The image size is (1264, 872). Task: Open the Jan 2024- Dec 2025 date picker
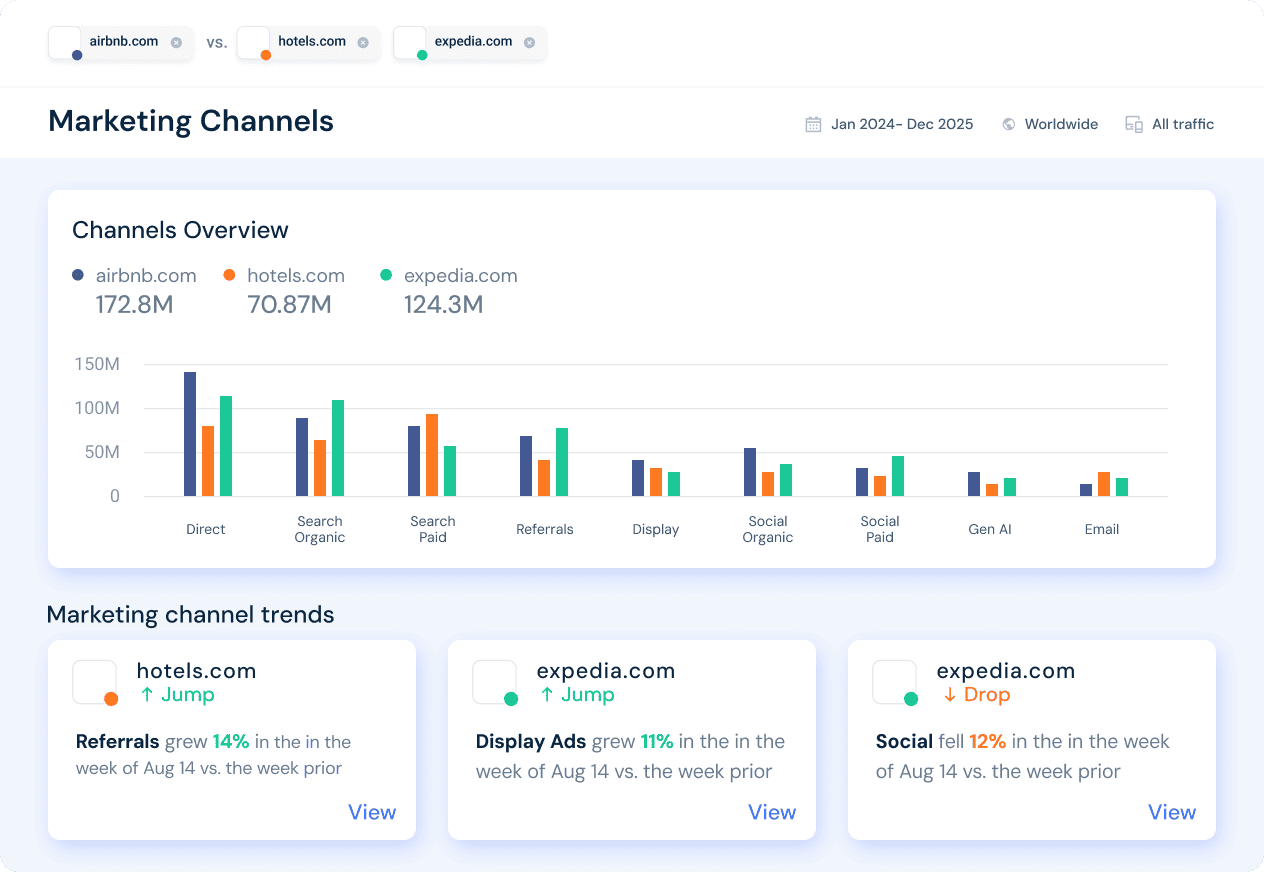click(x=889, y=124)
